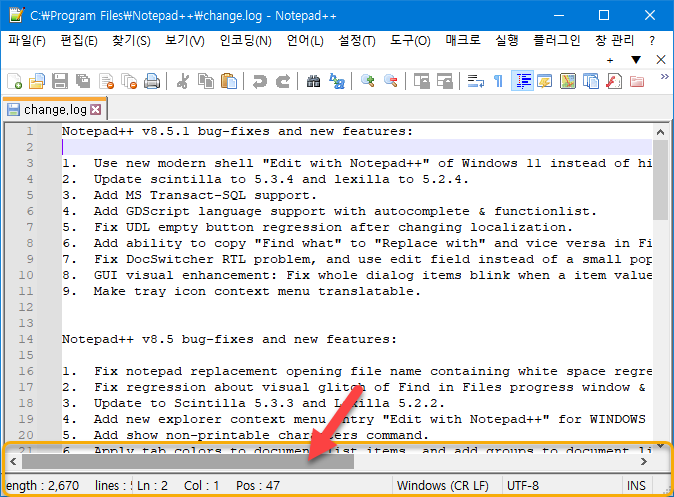674x497 pixels.
Task: Click the plus button below menu bar
Action: (610, 60)
